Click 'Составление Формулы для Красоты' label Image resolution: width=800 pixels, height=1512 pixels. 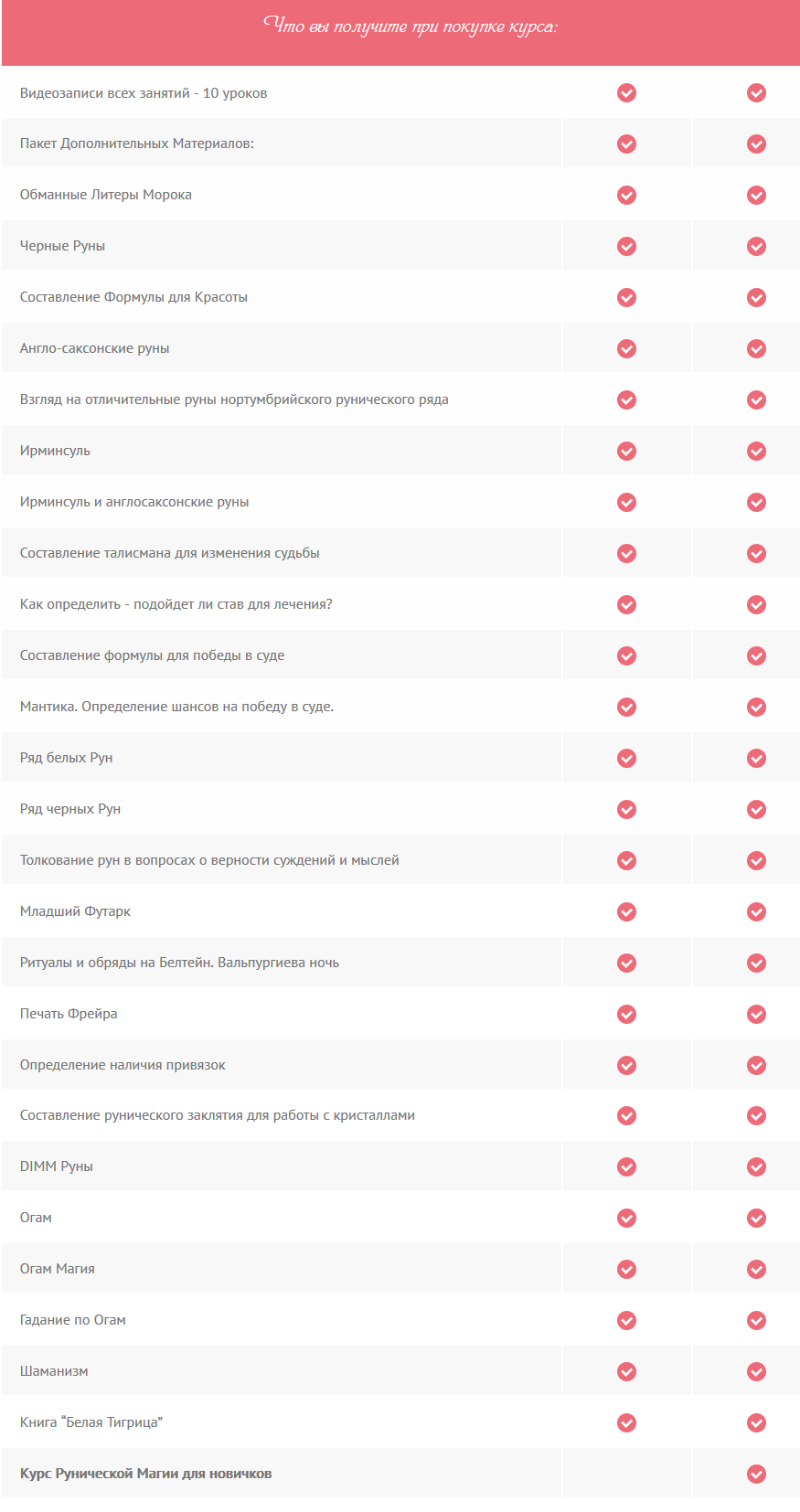coord(133,297)
